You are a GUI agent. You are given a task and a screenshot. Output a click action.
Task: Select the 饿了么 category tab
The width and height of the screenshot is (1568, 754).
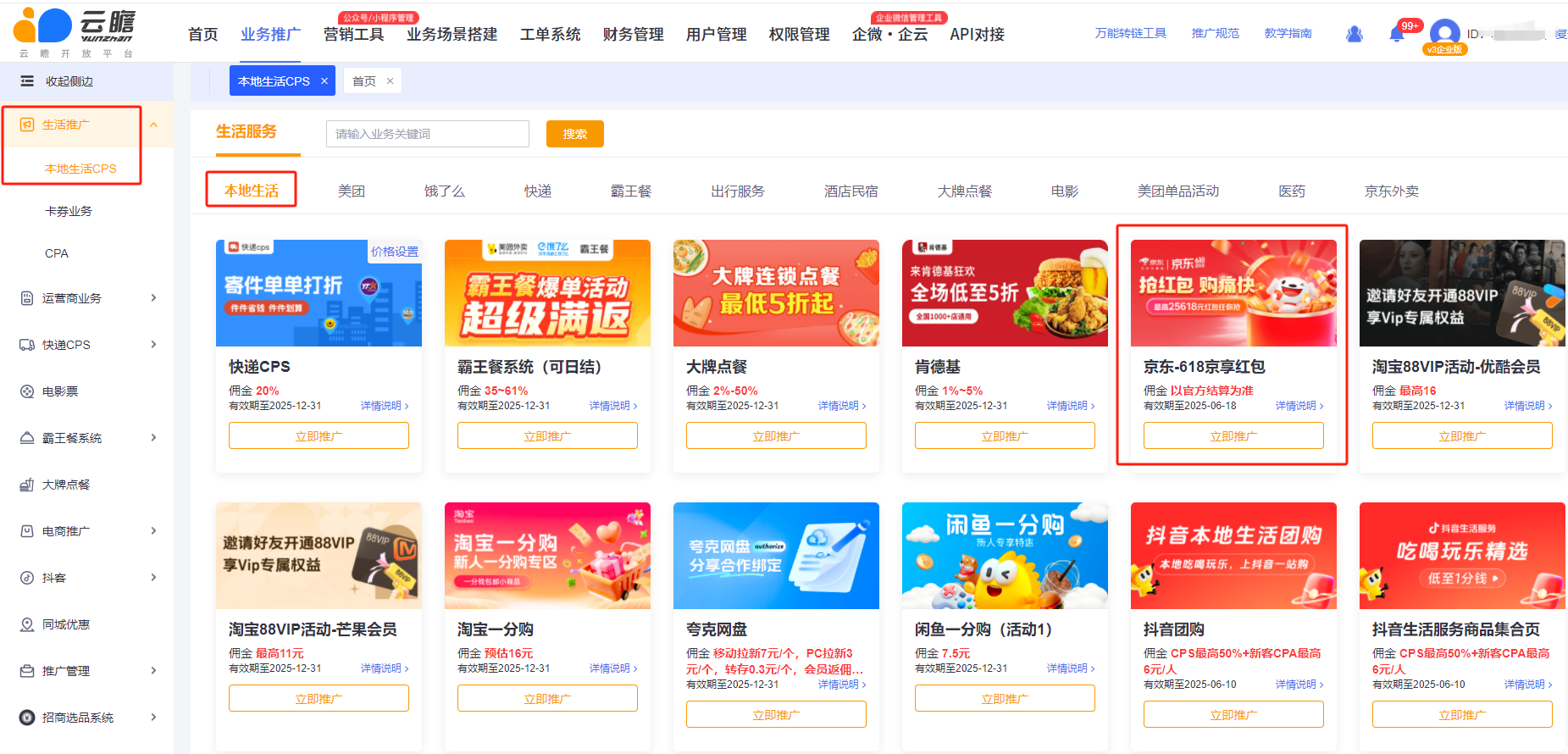click(x=445, y=191)
